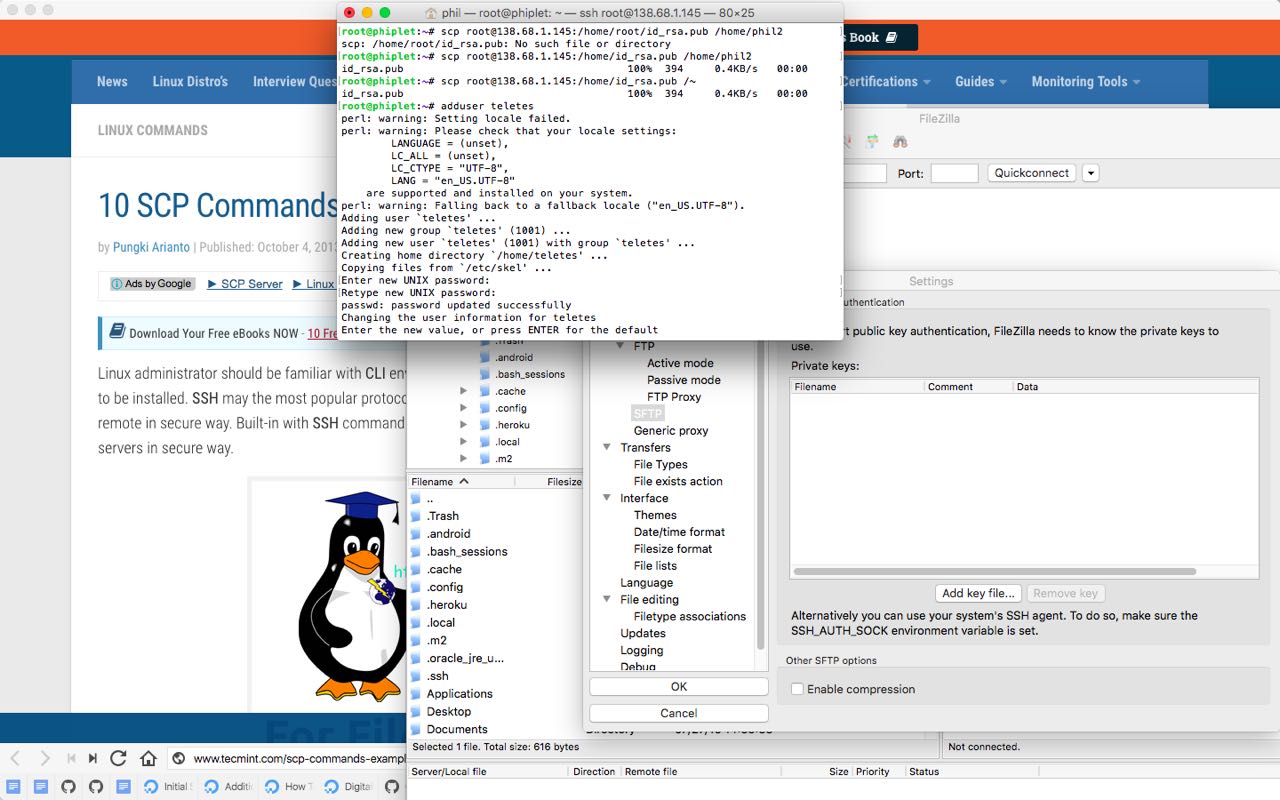Expand the .m2 folder in local tree
Viewport: 1280px width, 800px height.
point(463,459)
